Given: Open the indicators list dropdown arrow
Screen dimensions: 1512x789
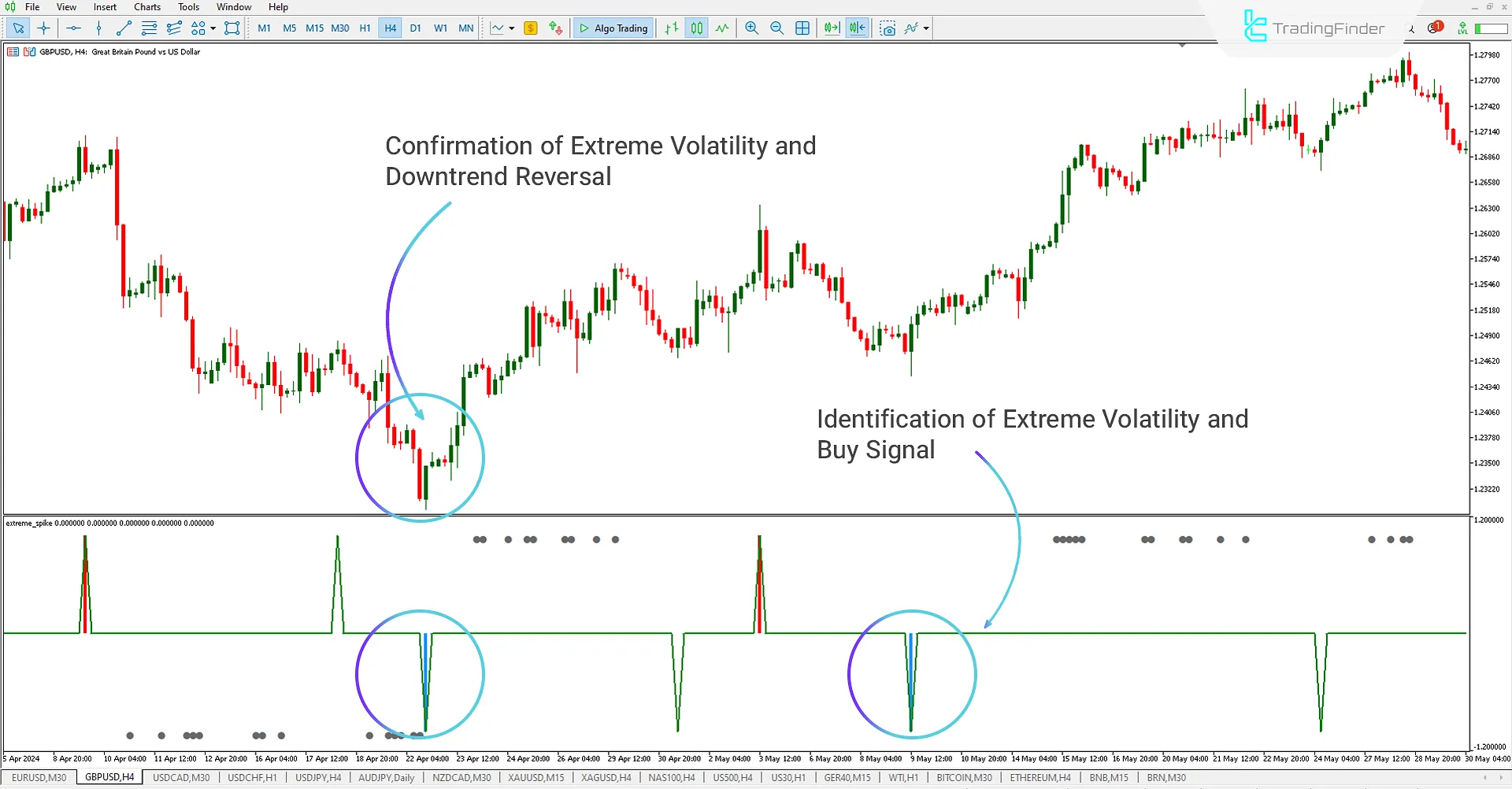Looking at the screenshot, I should (x=926, y=28).
